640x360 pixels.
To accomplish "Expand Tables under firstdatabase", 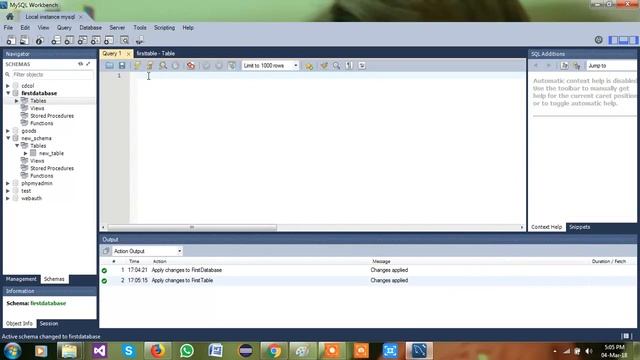I will coord(17,101).
